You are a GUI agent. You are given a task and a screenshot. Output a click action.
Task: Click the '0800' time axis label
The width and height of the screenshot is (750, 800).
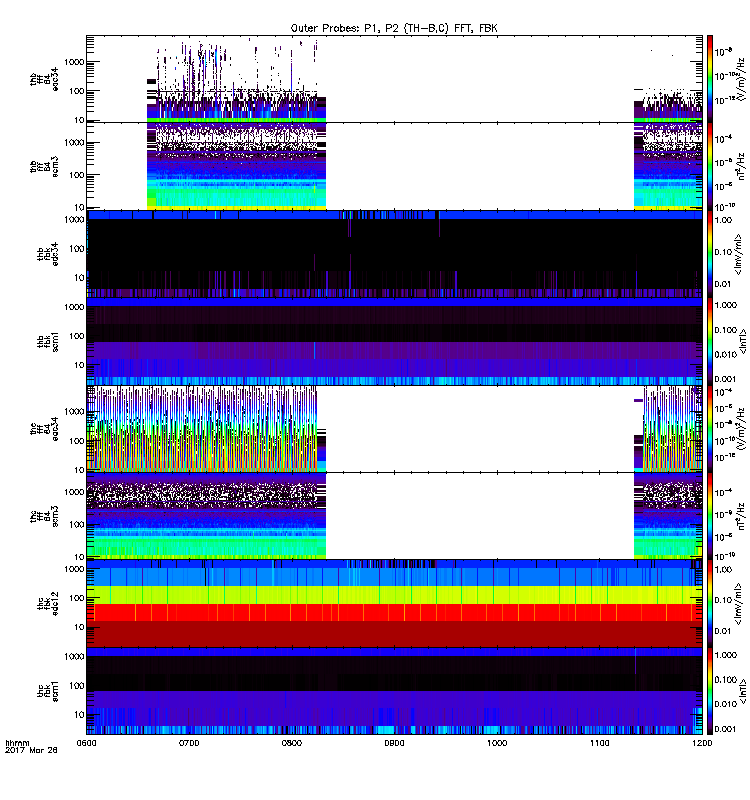pyautogui.click(x=291, y=743)
